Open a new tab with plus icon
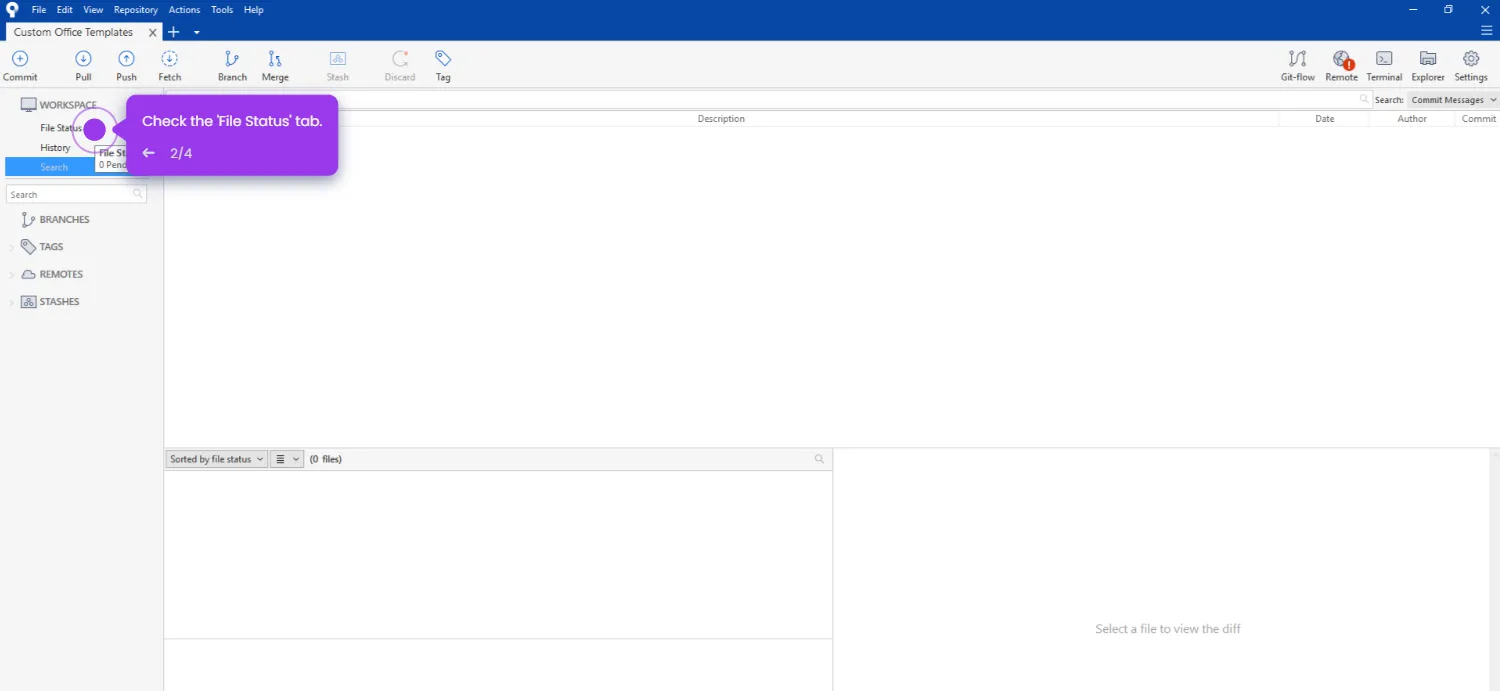 pos(173,32)
